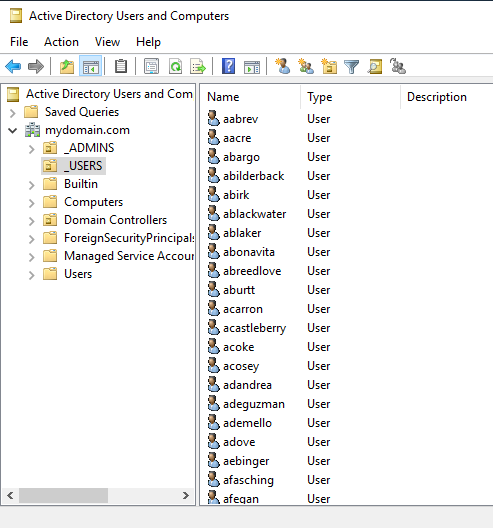493x528 pixels.
Task: Click the Domain Controllers OU icon
Action: pos(50,220)
